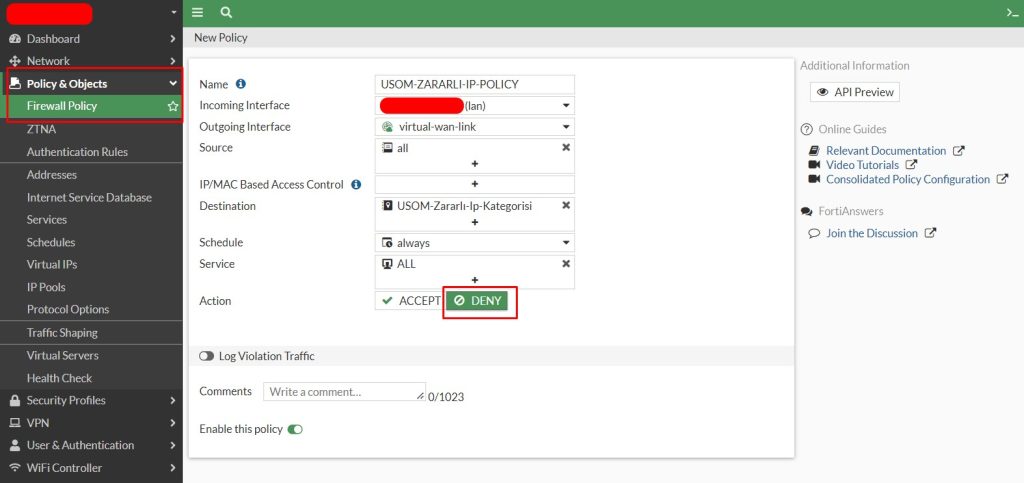Click the search magnifier icon in top bar

click(226, 12)
